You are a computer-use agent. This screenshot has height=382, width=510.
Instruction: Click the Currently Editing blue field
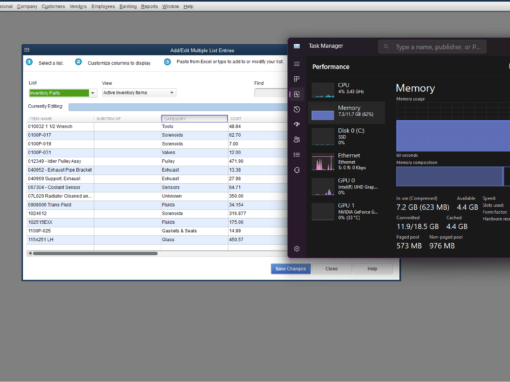pos(178,107)
